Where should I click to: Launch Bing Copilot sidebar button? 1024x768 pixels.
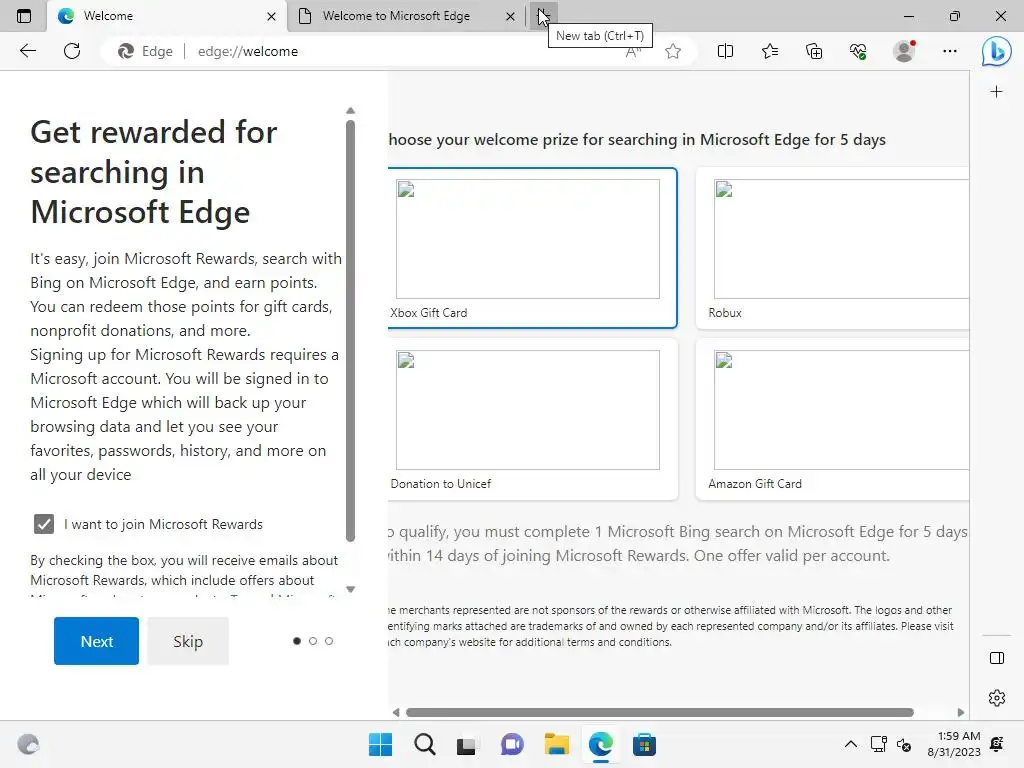tap(997, 51)
